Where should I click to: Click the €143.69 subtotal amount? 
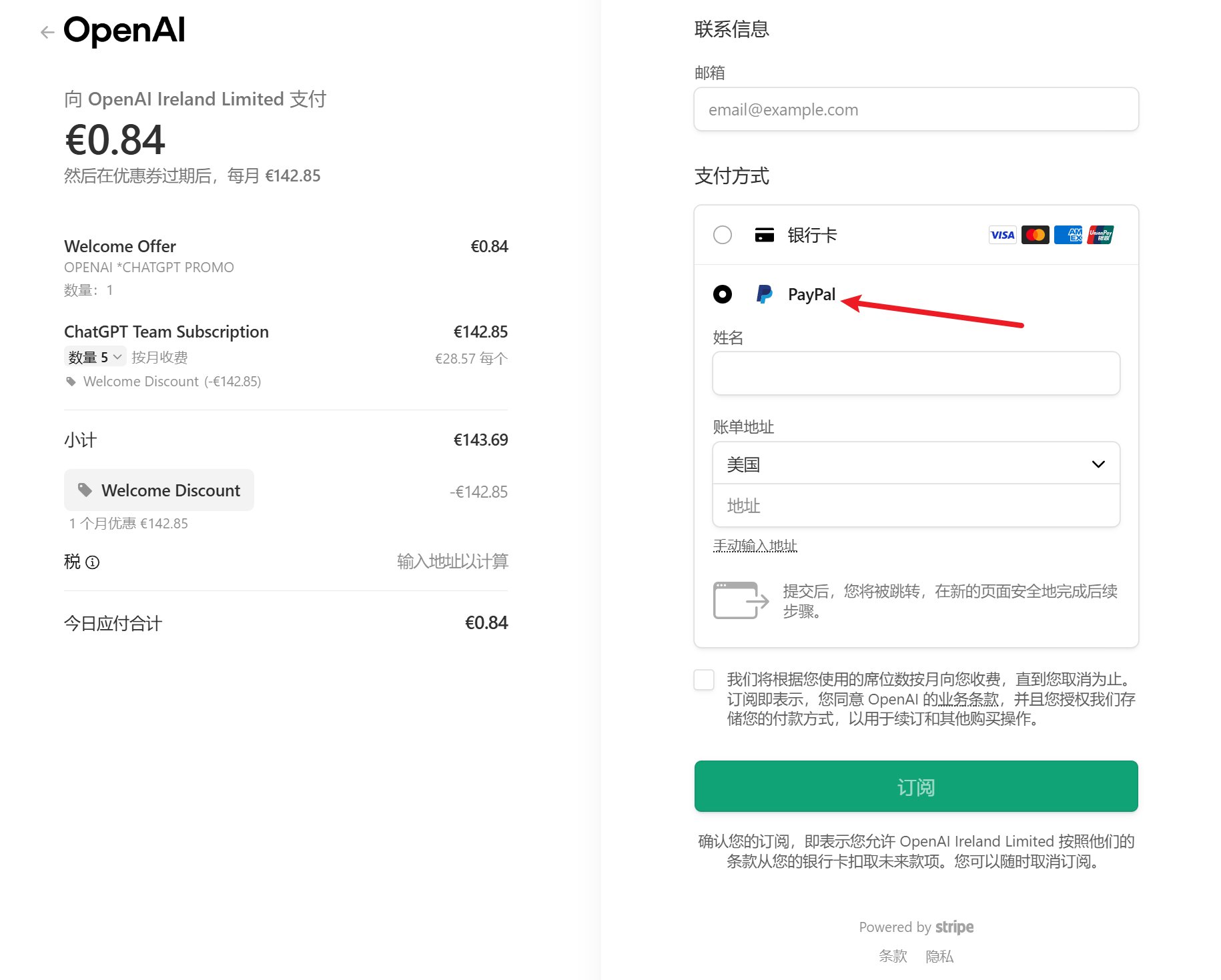[x=480, y=440]
